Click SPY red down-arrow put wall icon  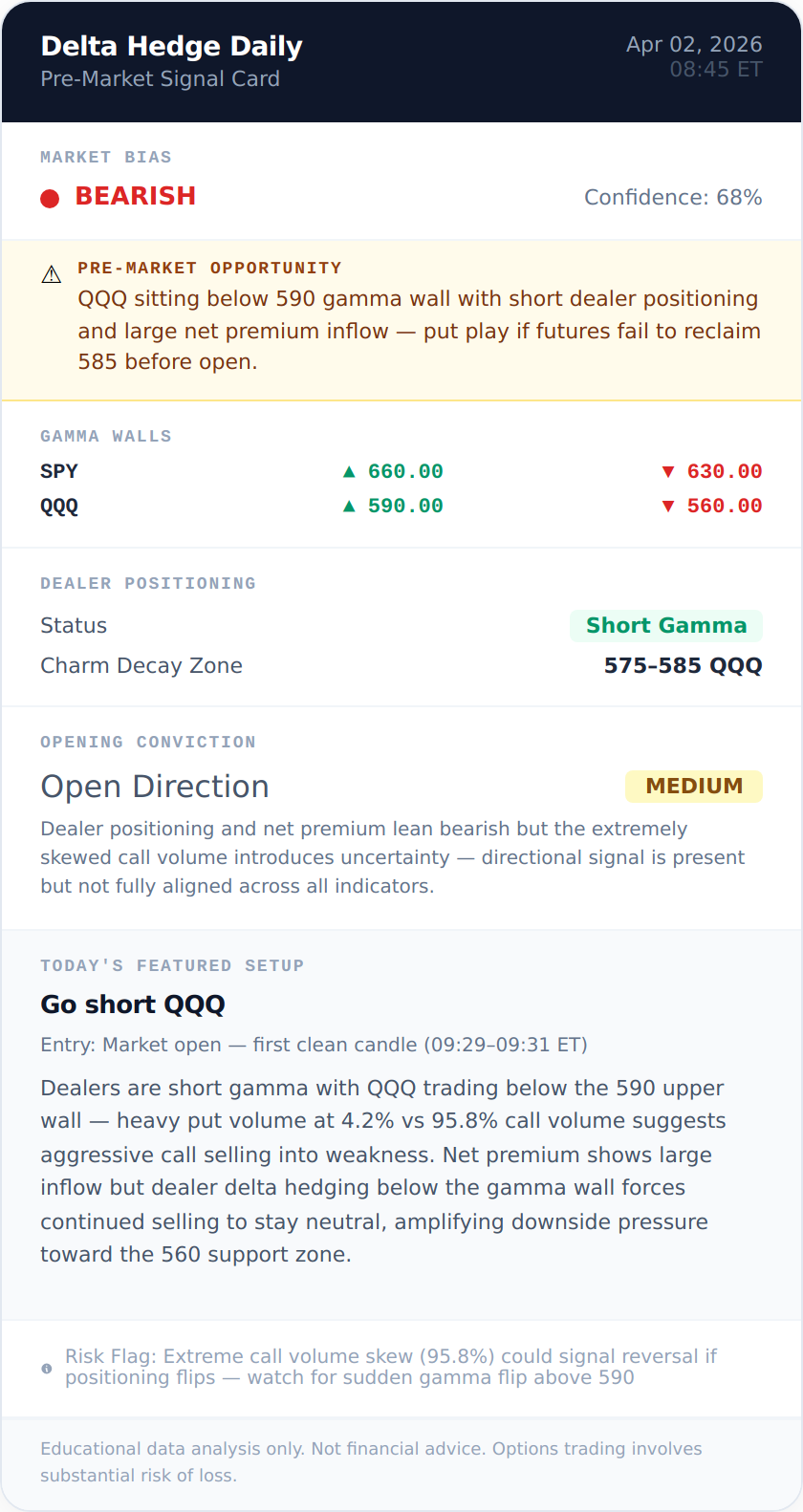[668, 471]
